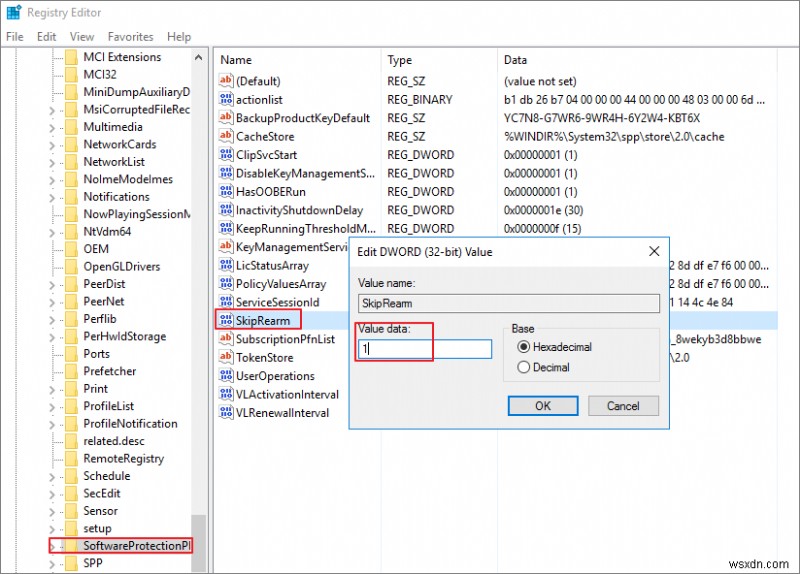Click the UserOperations DWORD icon
The image size is (800, 574).
(x=226, y=376)
